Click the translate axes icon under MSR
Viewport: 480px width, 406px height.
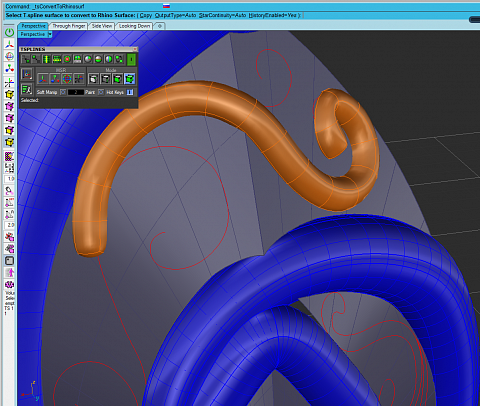pyautogui.click(x=42, y=79)
